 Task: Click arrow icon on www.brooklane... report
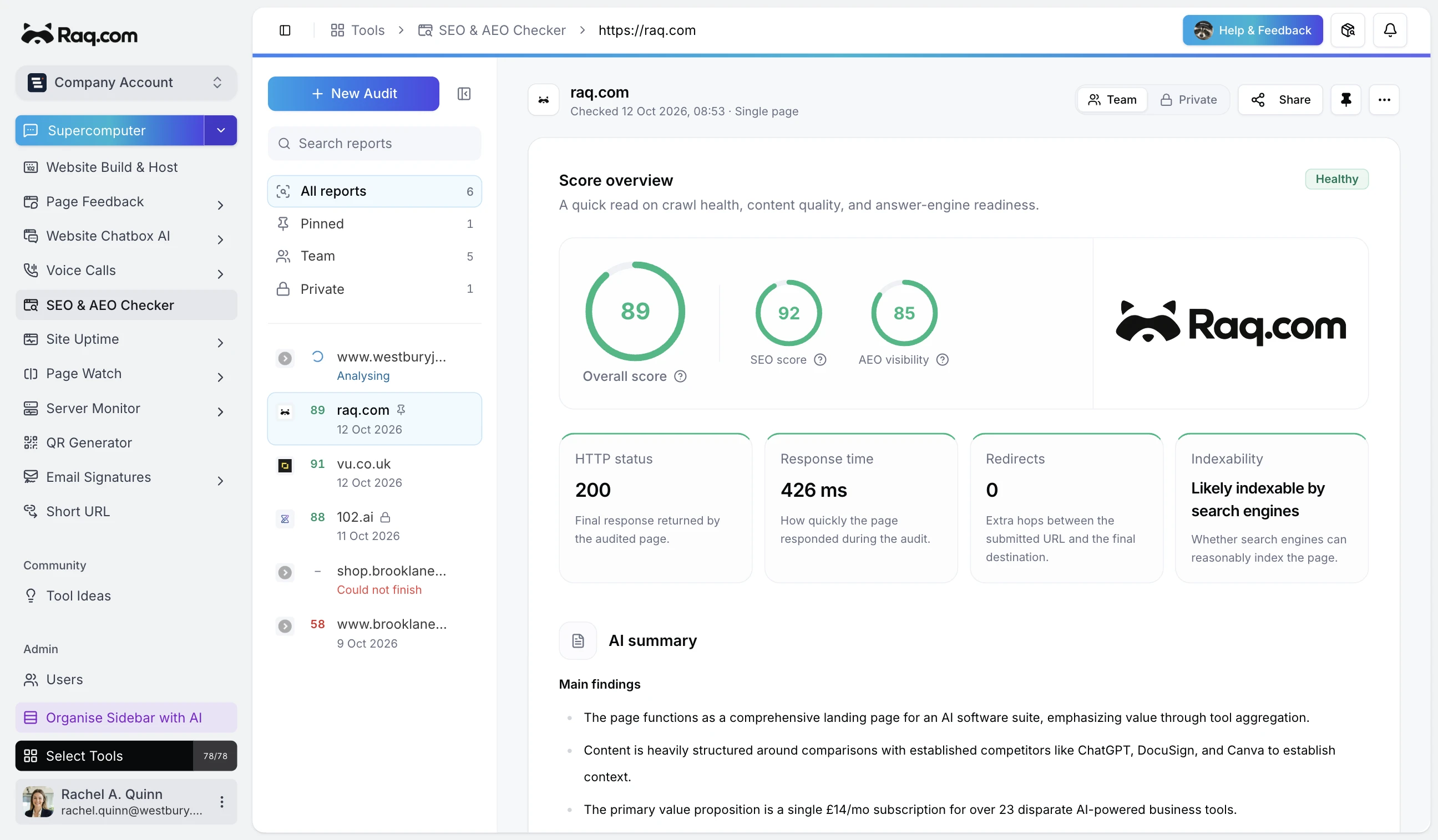285,626
